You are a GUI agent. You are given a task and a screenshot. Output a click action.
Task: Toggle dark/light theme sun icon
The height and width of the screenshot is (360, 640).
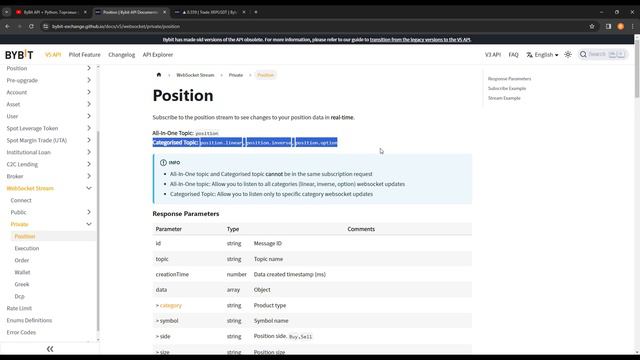[568, 54]
